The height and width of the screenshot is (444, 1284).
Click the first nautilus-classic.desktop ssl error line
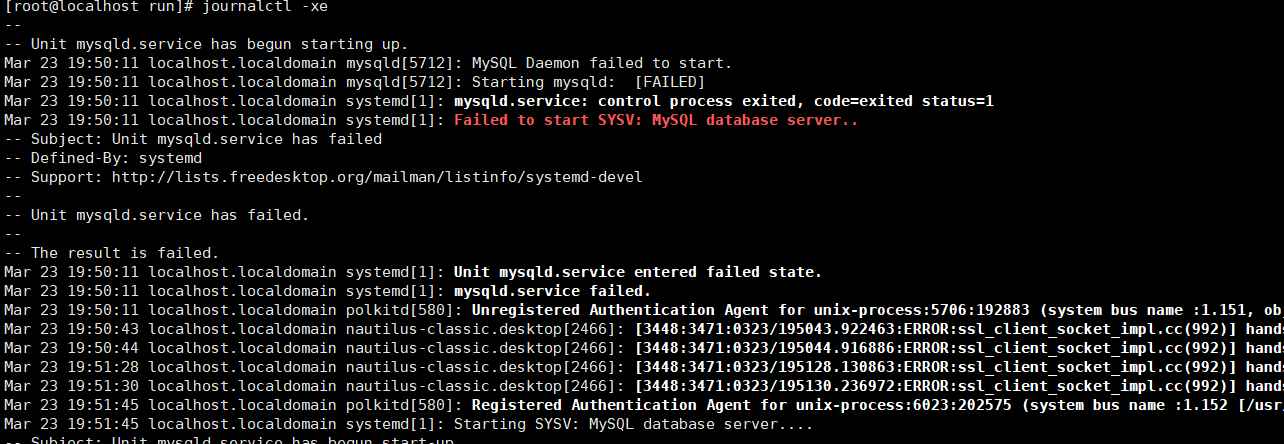coord(643,329)
